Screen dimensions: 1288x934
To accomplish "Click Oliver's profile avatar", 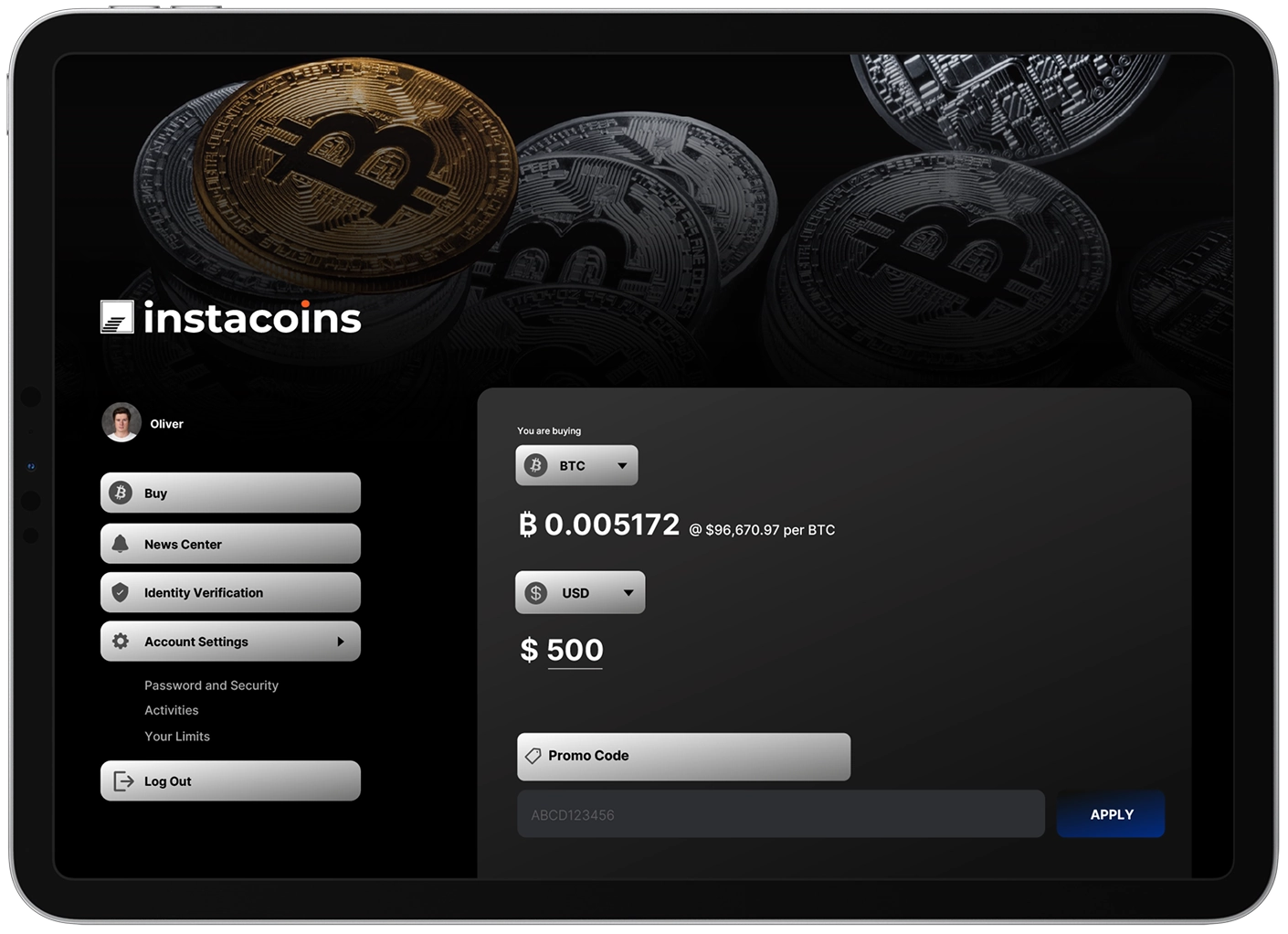I will coord(121,422).
